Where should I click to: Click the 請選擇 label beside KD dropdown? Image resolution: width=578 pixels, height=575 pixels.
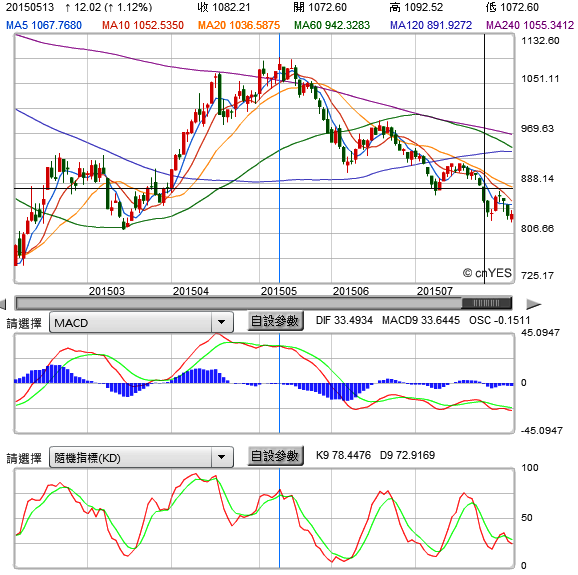(x=24, y=459)
